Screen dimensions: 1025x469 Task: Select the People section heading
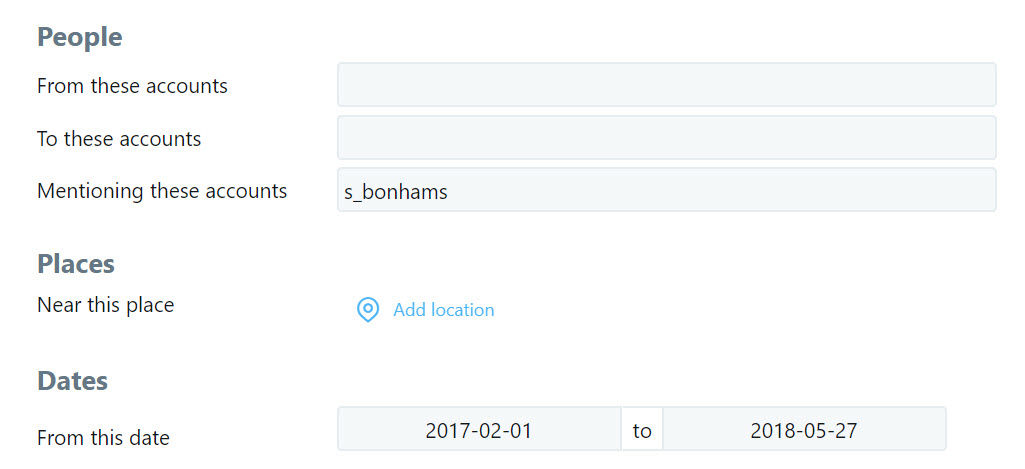(x=79, y=37)
